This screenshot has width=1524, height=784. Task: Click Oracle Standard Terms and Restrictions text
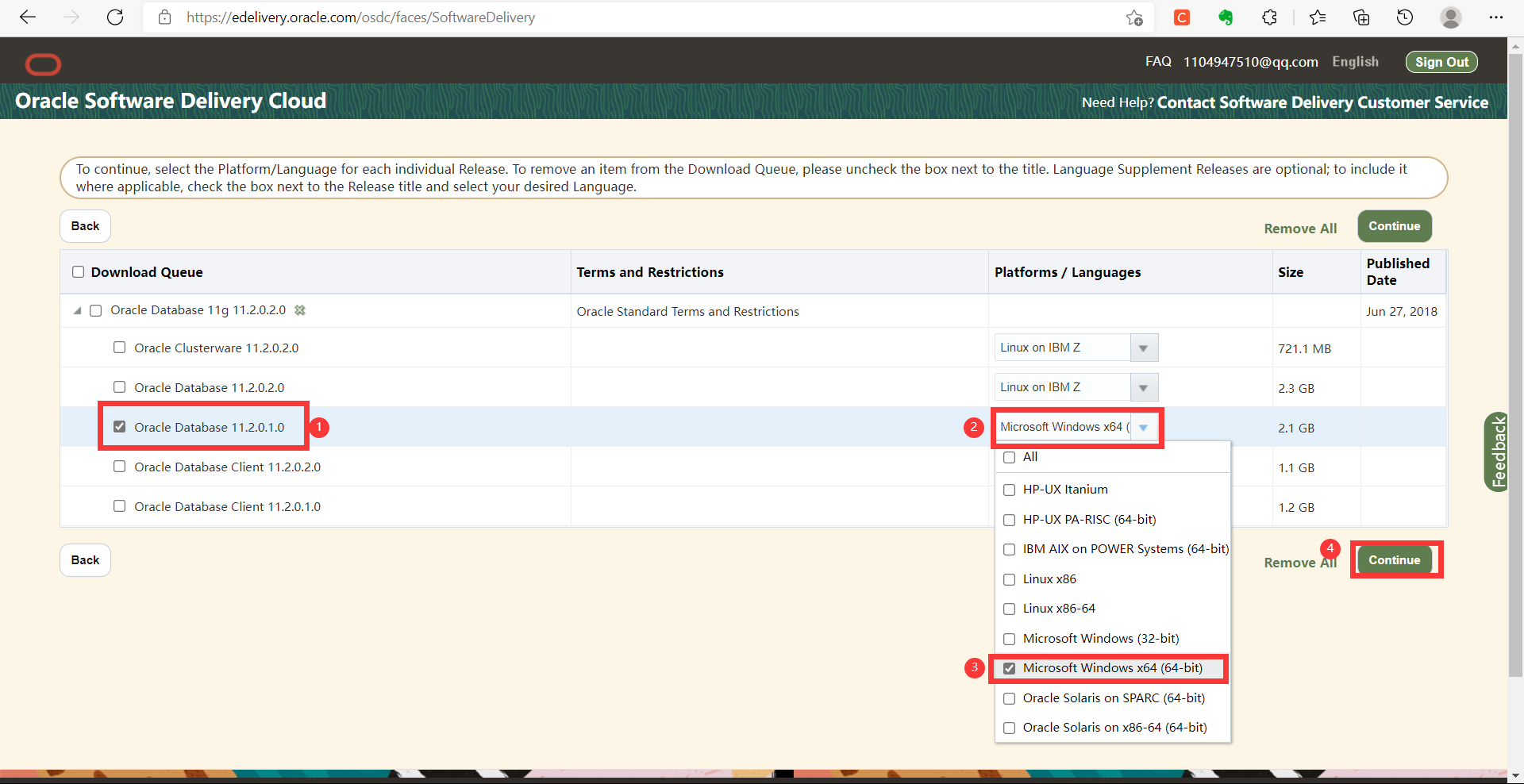(x=687, y=312)
